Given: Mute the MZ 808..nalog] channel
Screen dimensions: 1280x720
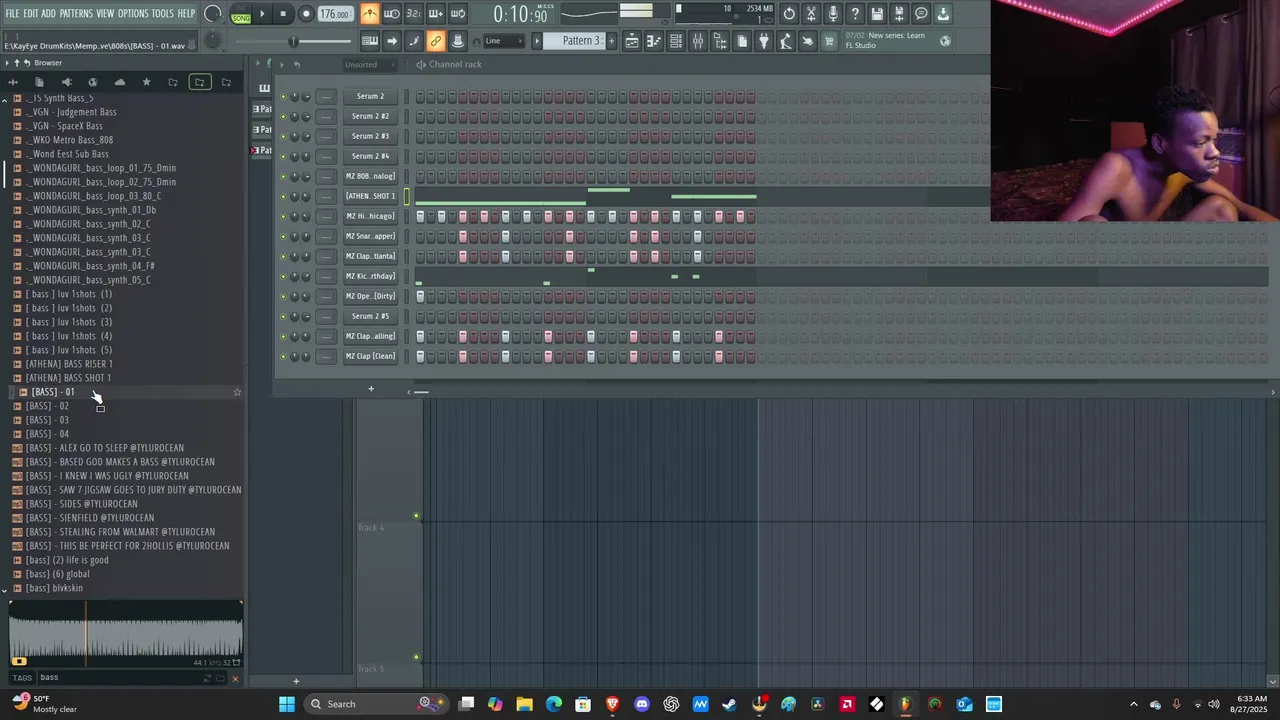Looking at the screenshot, I should click(283, 176).
